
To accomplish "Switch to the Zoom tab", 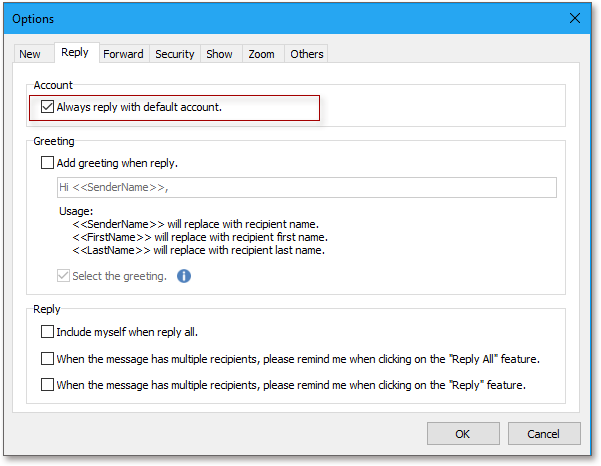I will pos(261,54).
